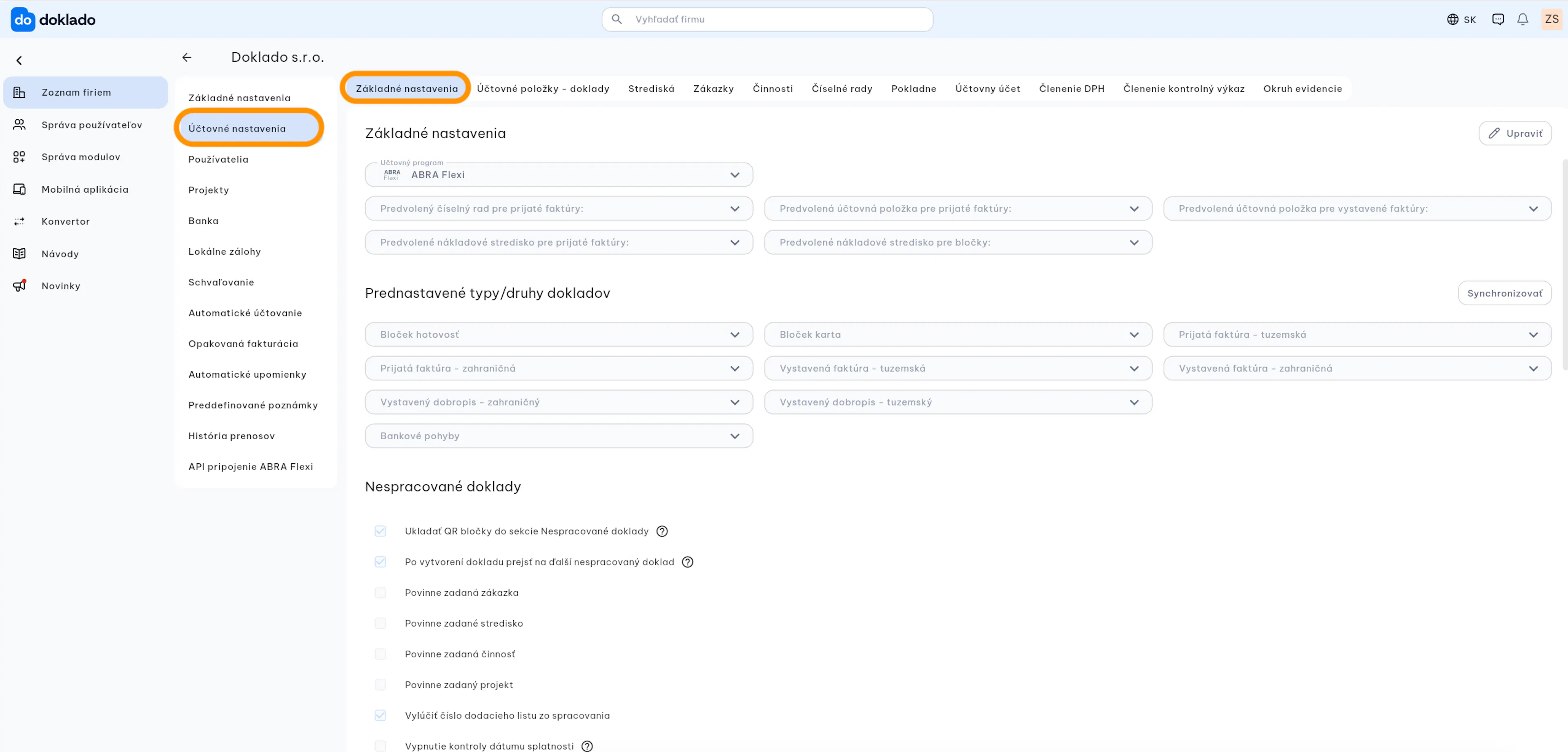Viewport: 1568px width, 752px height.
Task: Enable Povinne zadaná činnosť checkbox
Action: point(381,654)
